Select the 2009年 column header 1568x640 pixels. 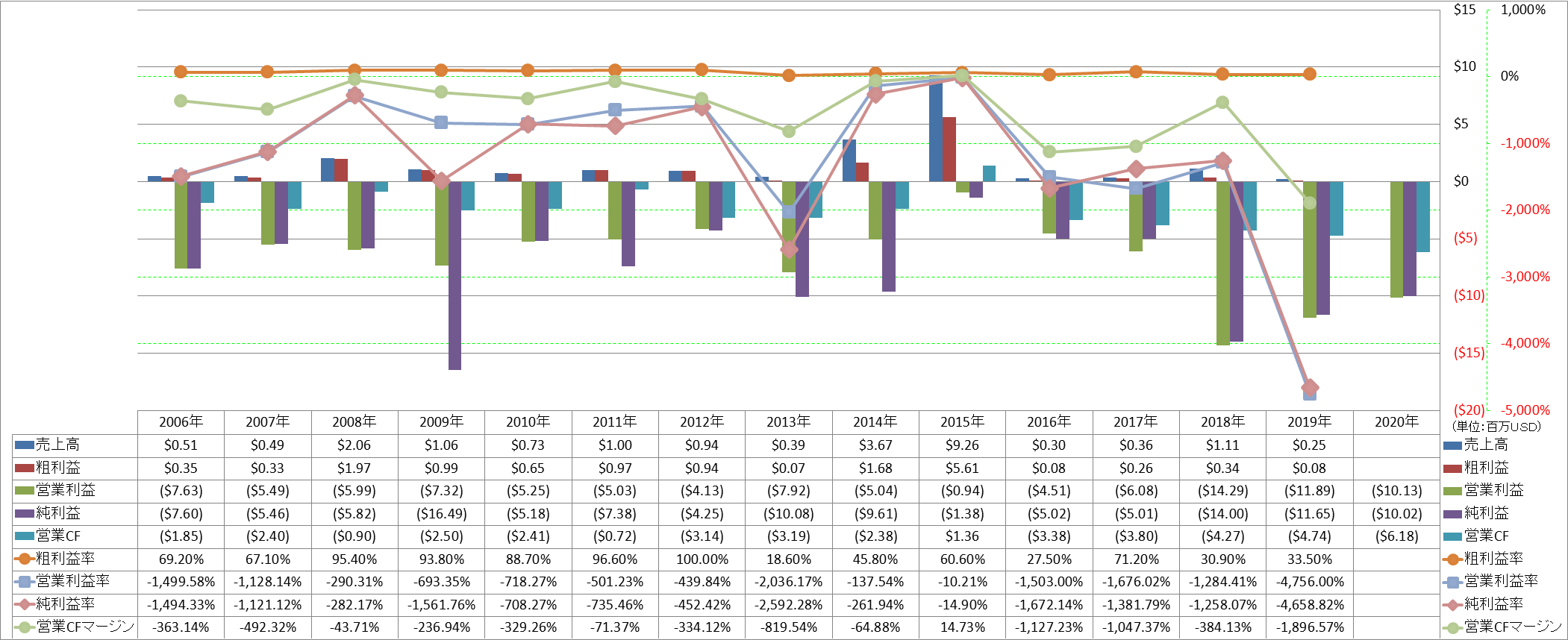[x=441, y=421]
